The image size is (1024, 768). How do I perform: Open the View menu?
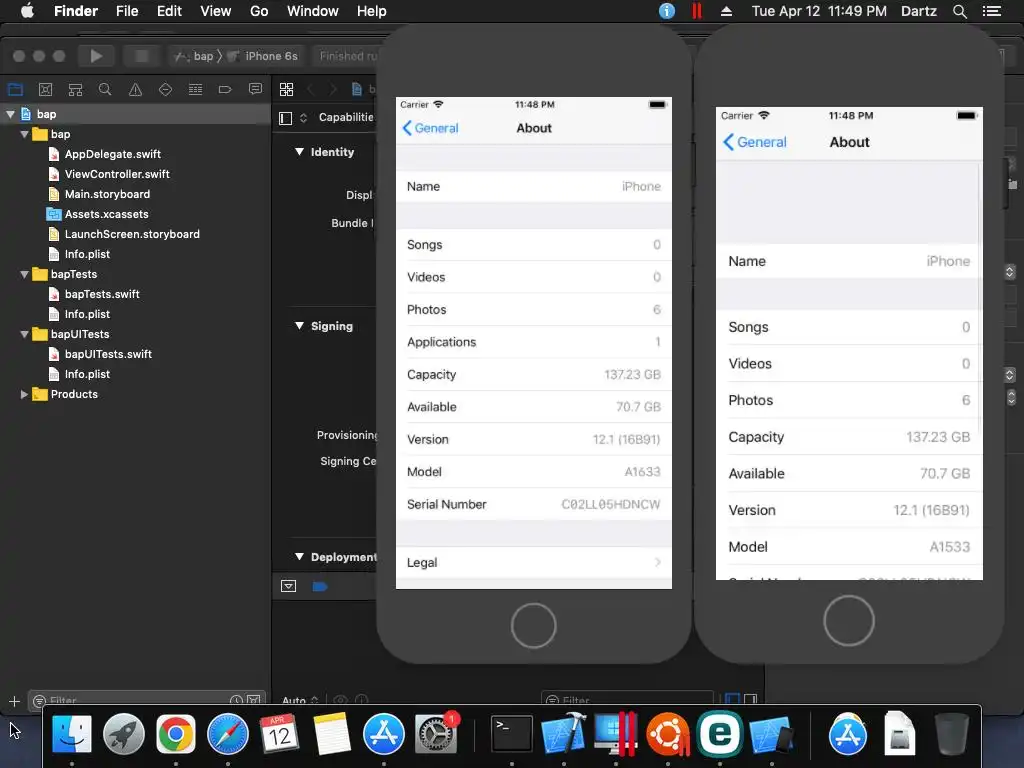tap(216, 11)
